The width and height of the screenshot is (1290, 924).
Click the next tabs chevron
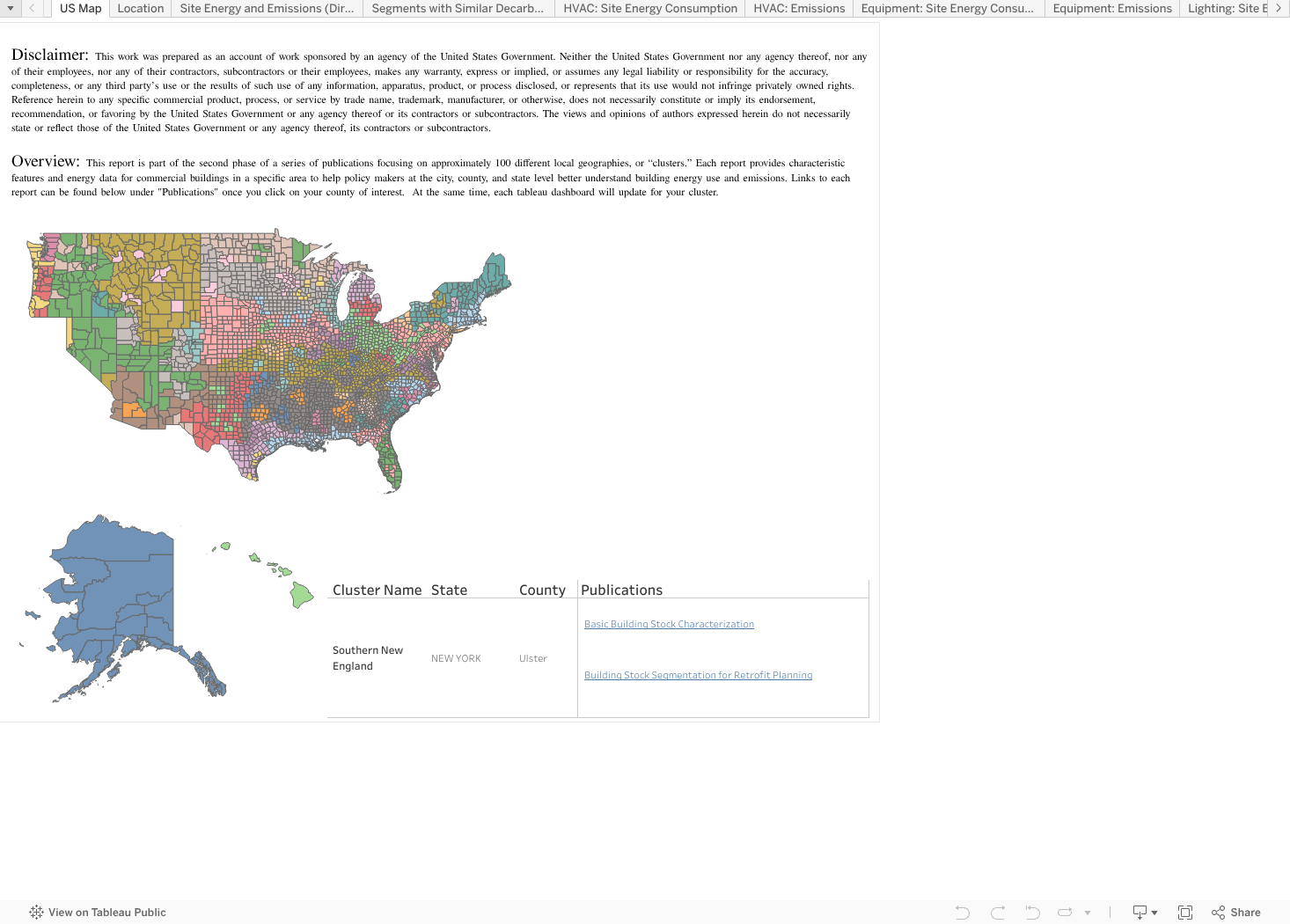(x=1279, y=8)
